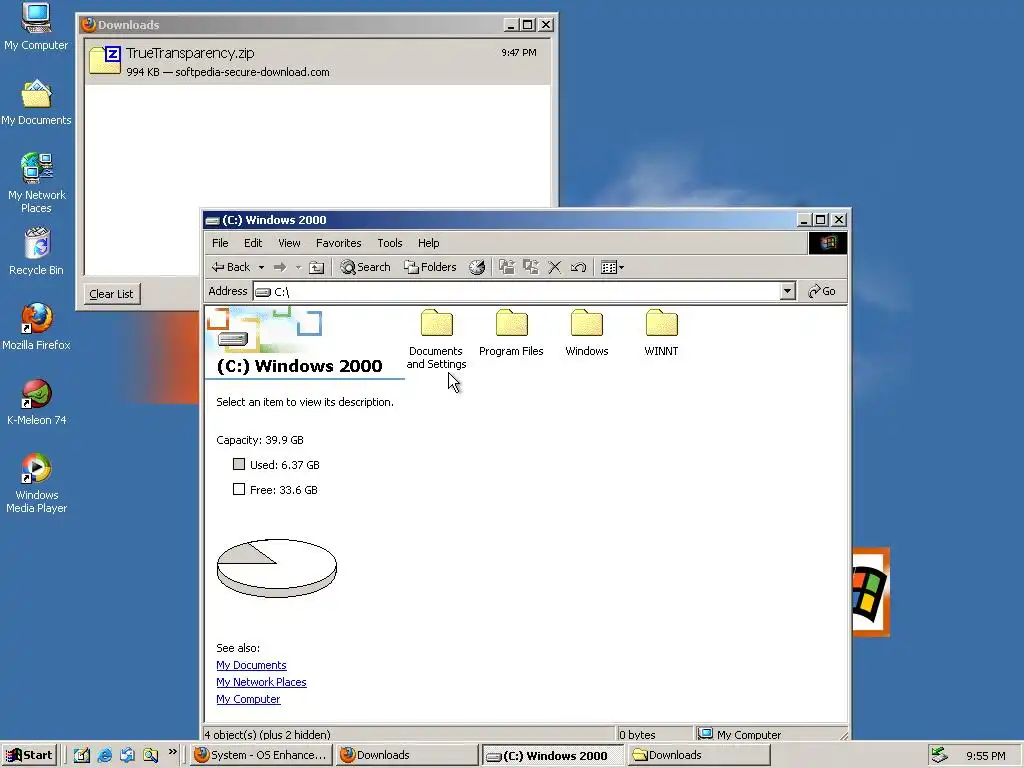Click the system tray network icon

click(938, 755)
